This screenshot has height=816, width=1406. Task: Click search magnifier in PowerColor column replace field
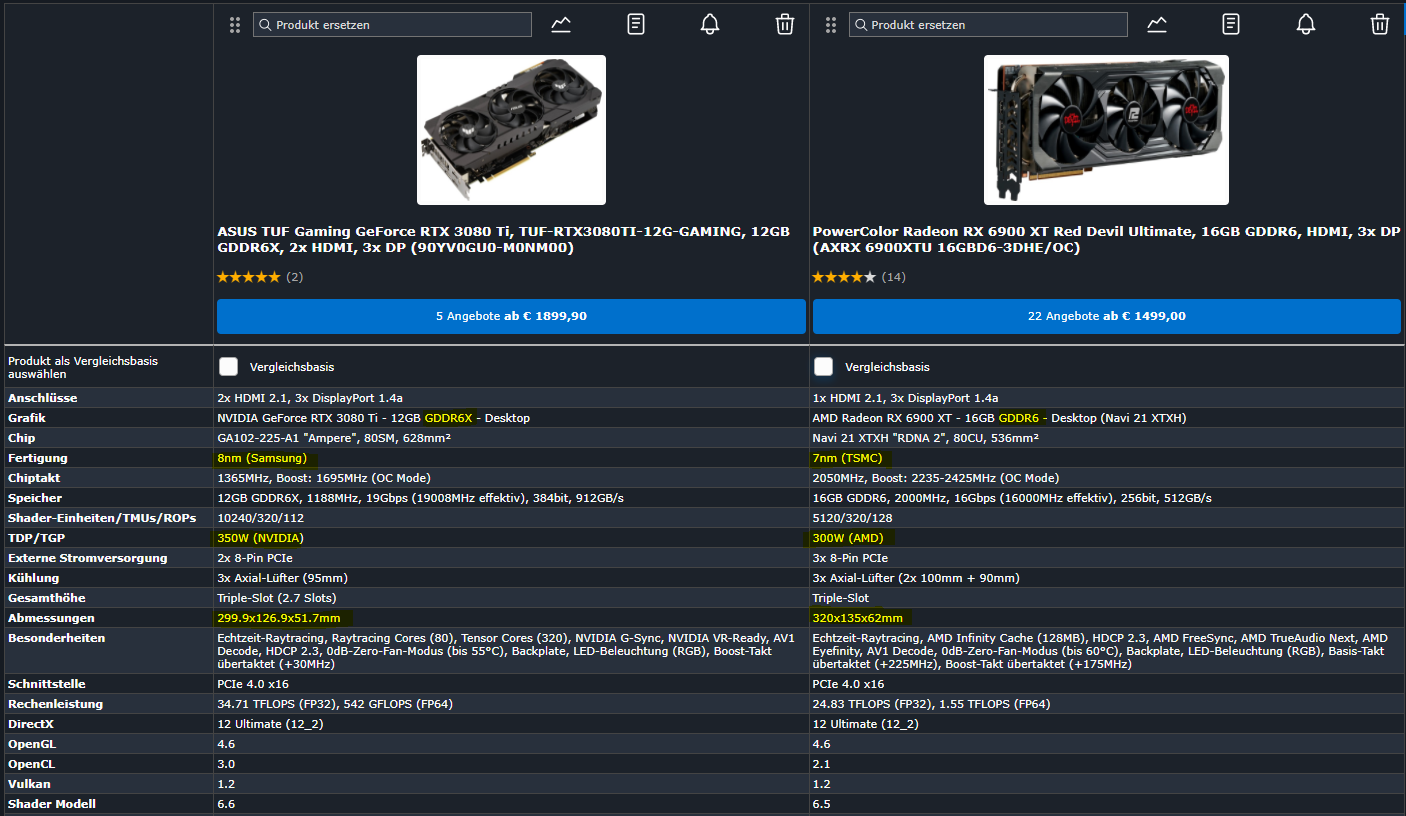860,25
